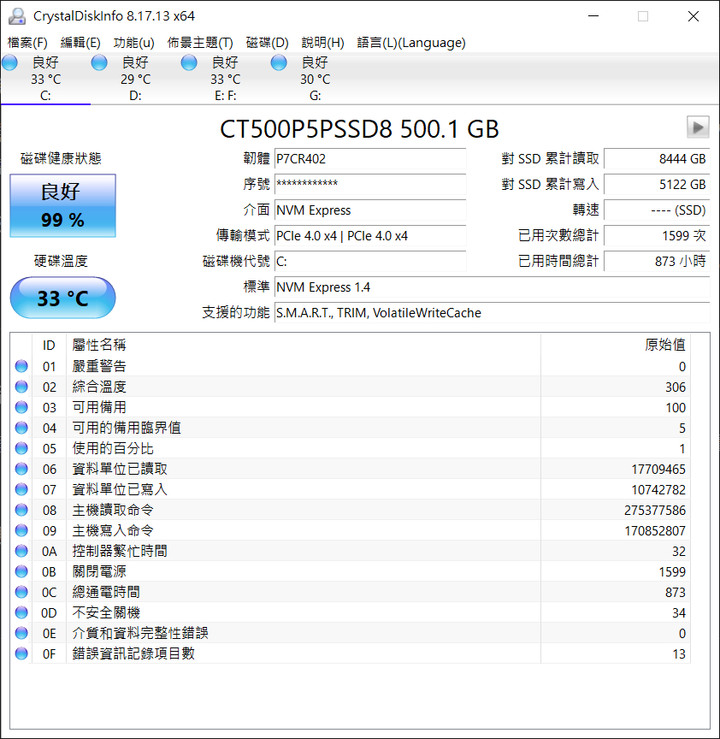The height and width of the screenshot is (739, 720).
Task: Click blue status dot of attribute 0A 控制器繁忙時間
Action: click(21, 550)
